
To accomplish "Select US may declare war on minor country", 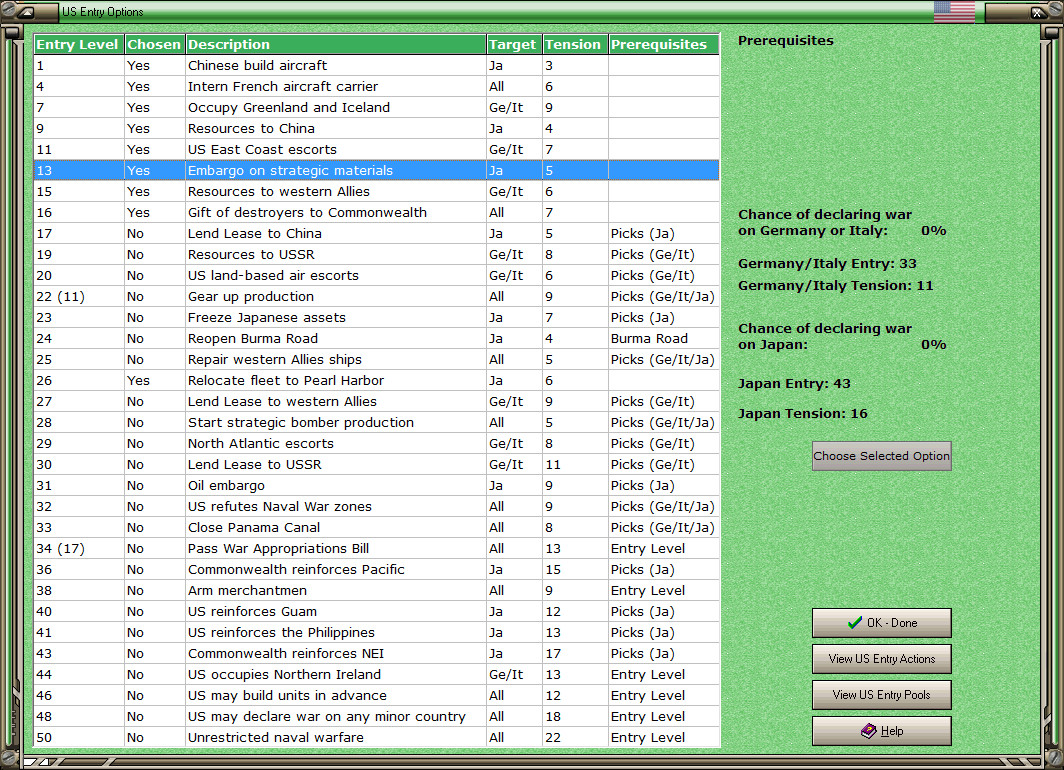I will pos(377,717).
